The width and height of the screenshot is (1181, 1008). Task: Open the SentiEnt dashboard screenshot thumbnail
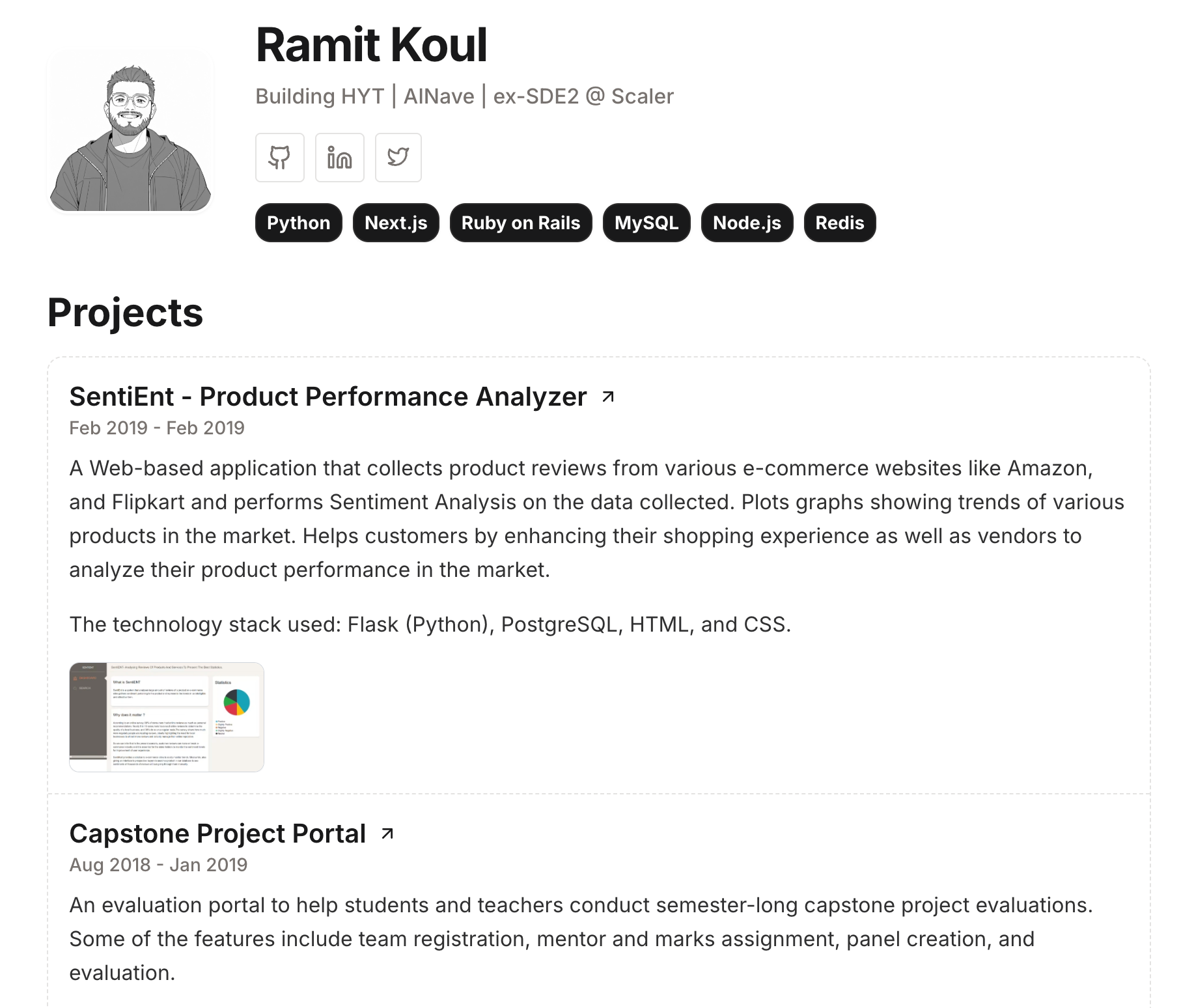tap(167, 717)
